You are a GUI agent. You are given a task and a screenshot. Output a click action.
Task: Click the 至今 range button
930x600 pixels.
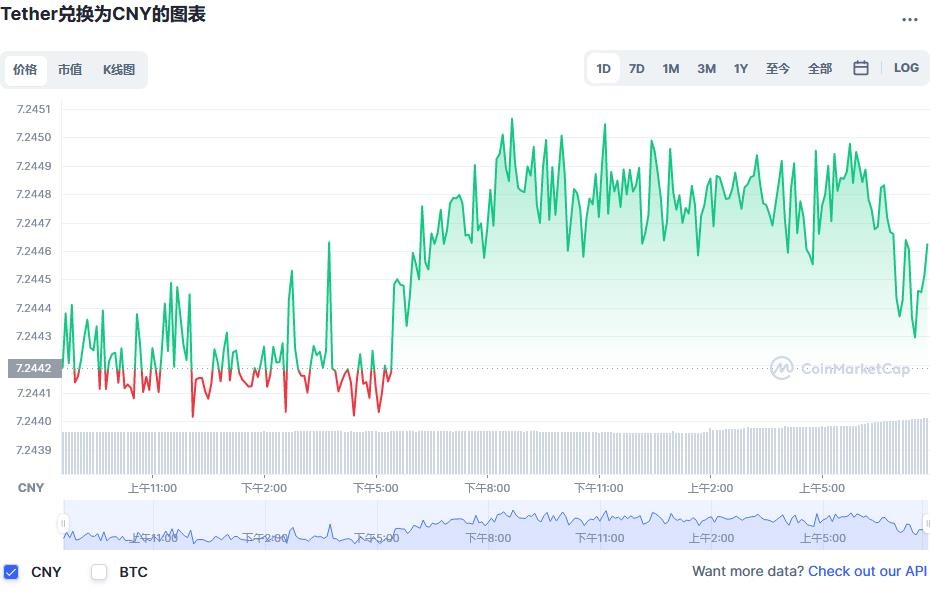[x=778, y=68]
